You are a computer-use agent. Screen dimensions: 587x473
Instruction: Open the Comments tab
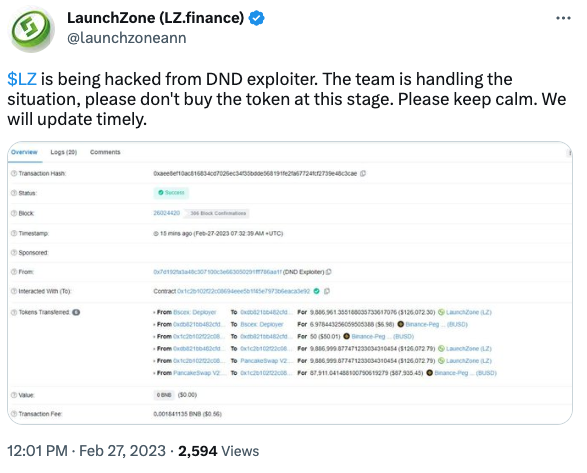(105, 152)
